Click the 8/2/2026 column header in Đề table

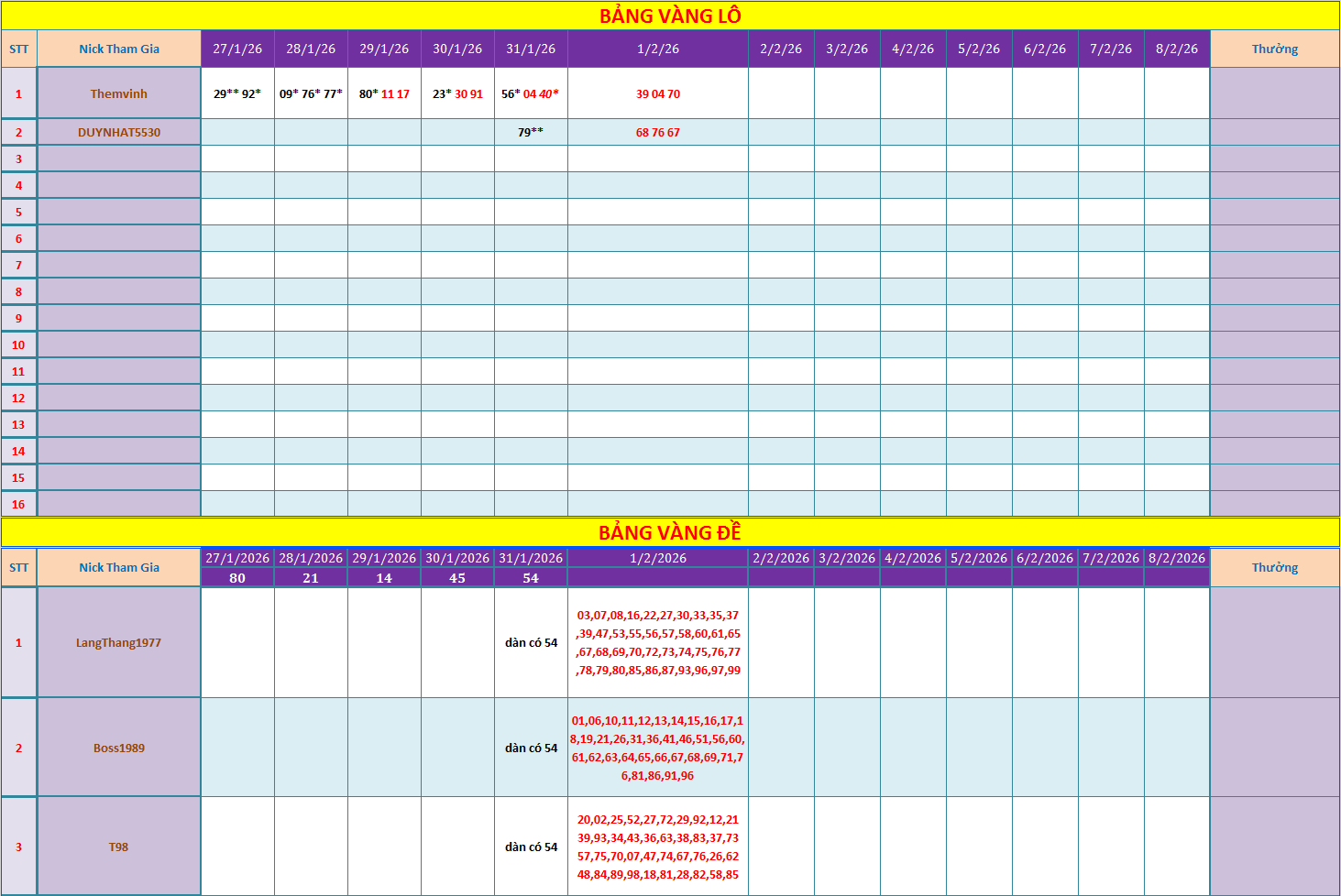pyautogui.click(x=1177, y=558)
